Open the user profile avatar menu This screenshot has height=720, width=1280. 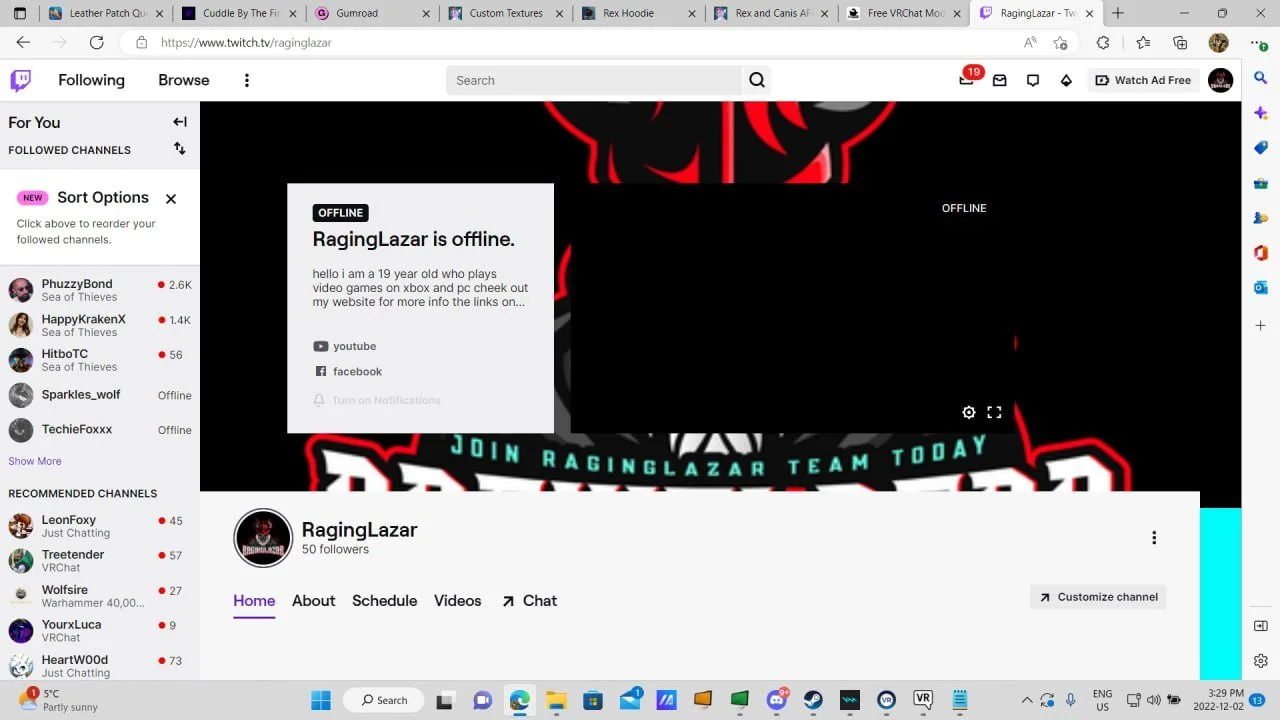pos(1220,80)
